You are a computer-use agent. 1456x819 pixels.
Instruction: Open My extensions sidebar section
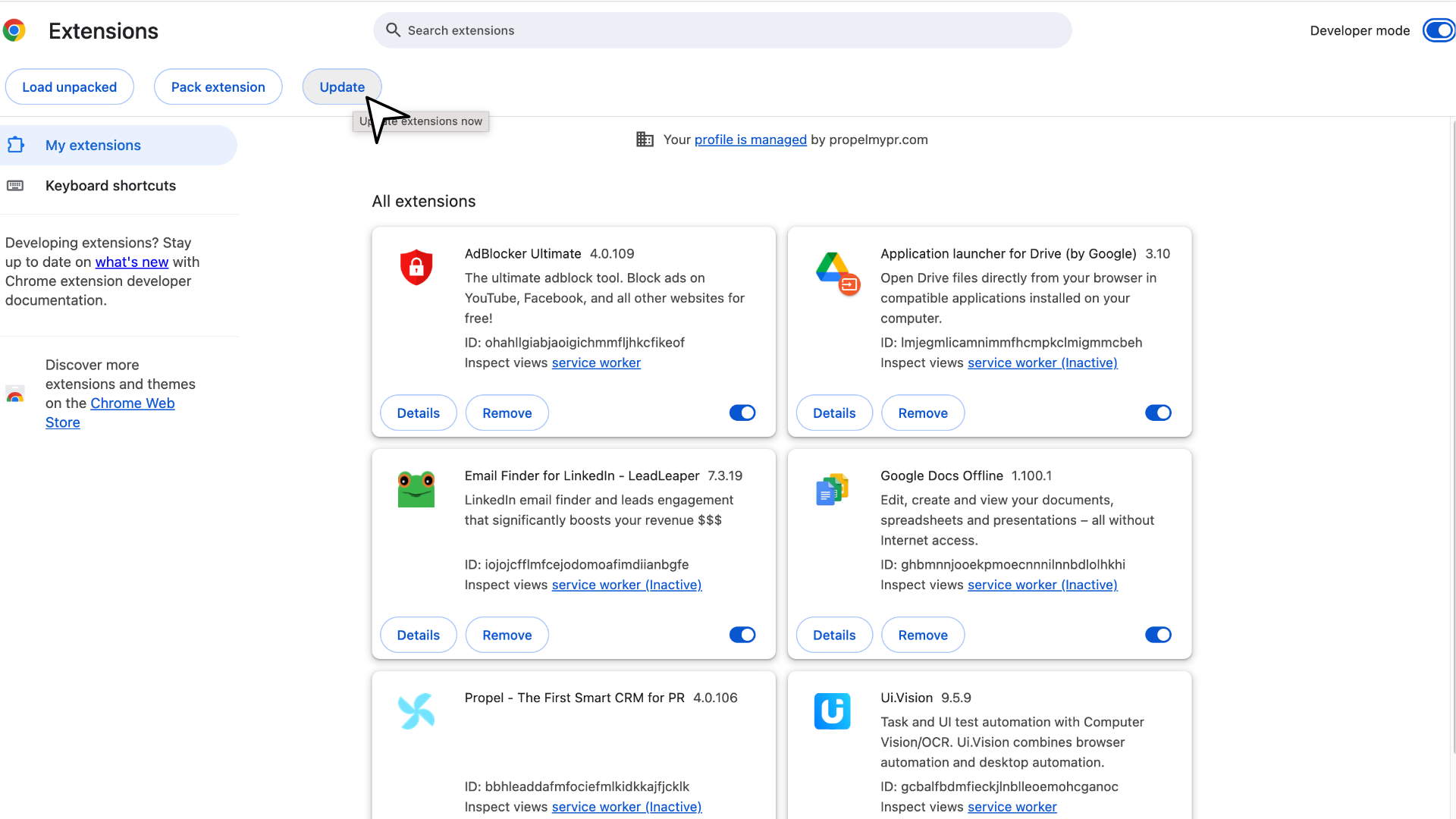93,145
